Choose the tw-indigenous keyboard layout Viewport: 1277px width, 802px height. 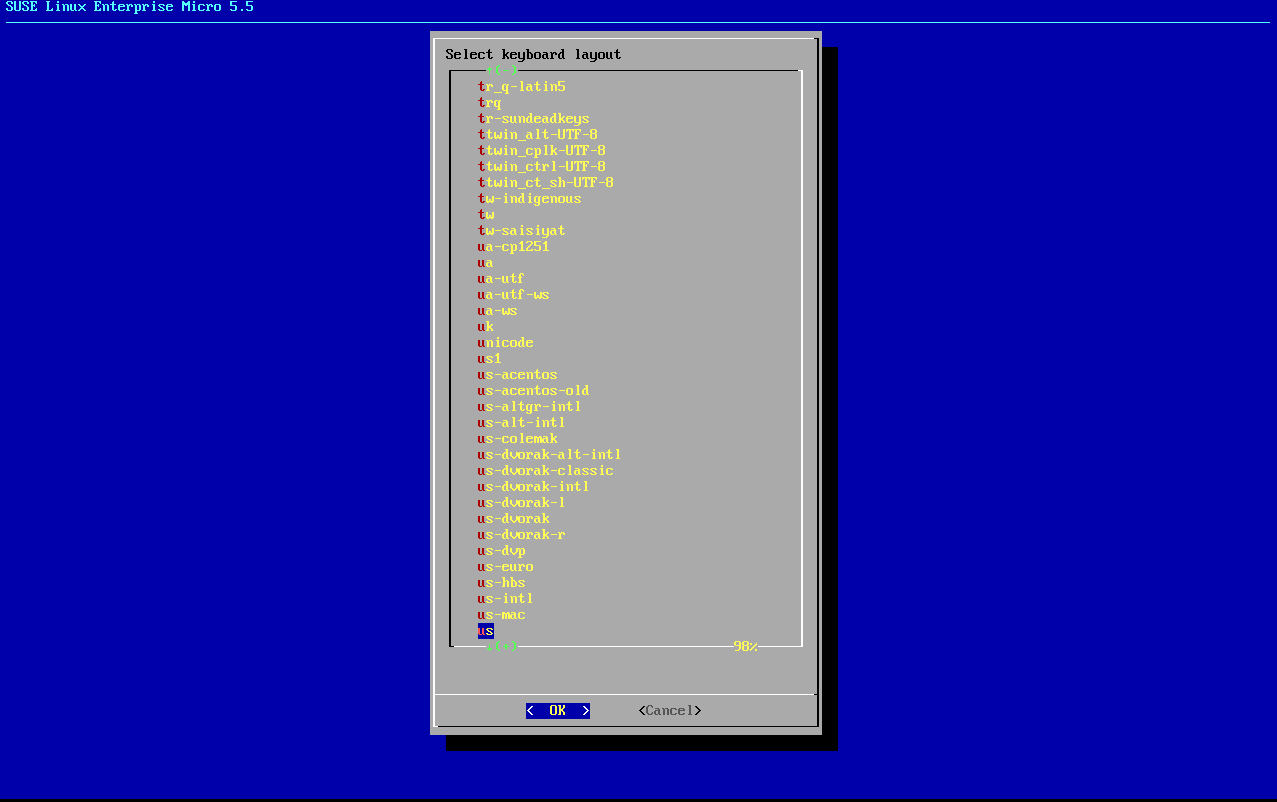(529, 198)
